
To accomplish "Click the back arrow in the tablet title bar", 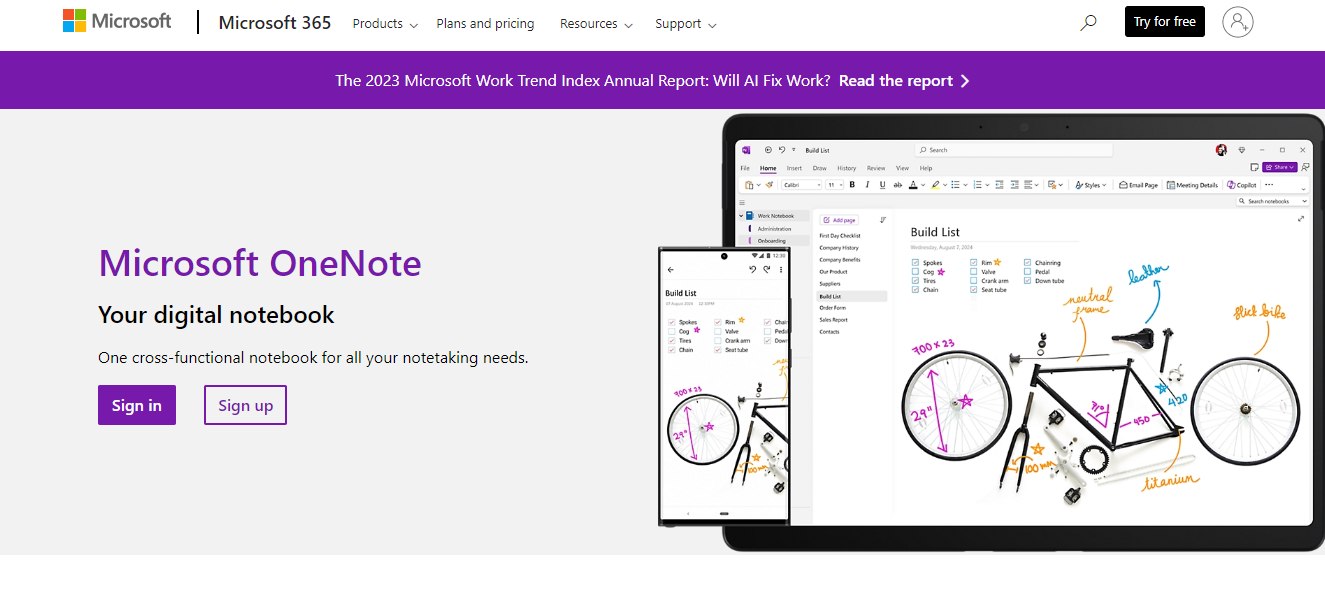I will pos(768,150).
